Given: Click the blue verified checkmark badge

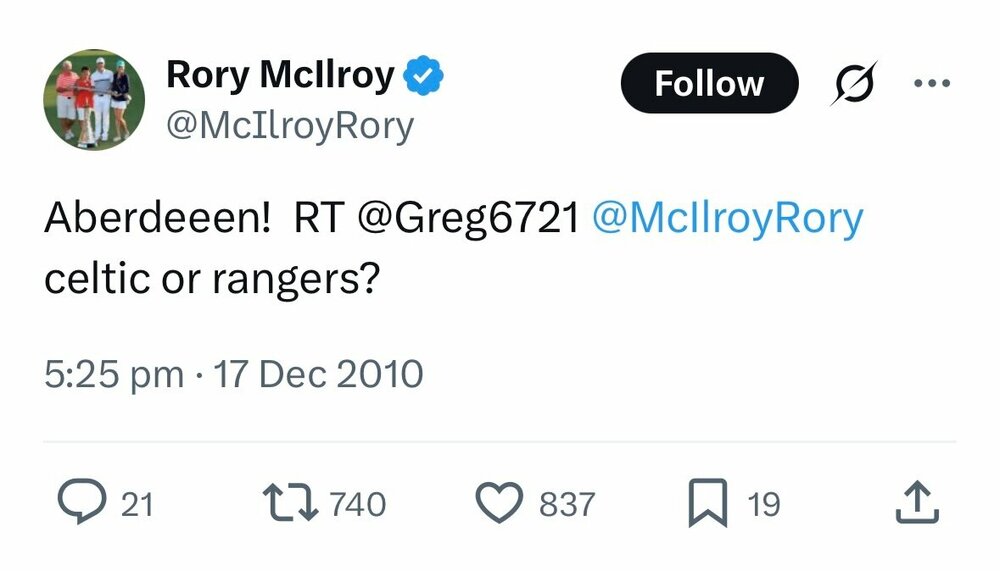Looking at the screenshot, I should tap(423, 76).
